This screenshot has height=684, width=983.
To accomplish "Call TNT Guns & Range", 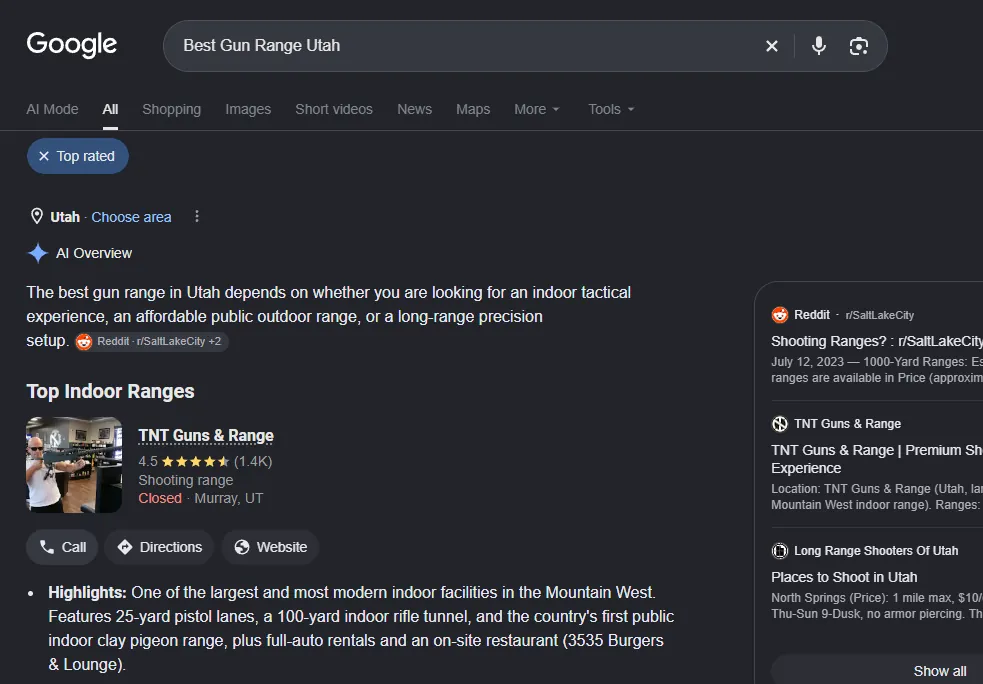I will [62, 547].
